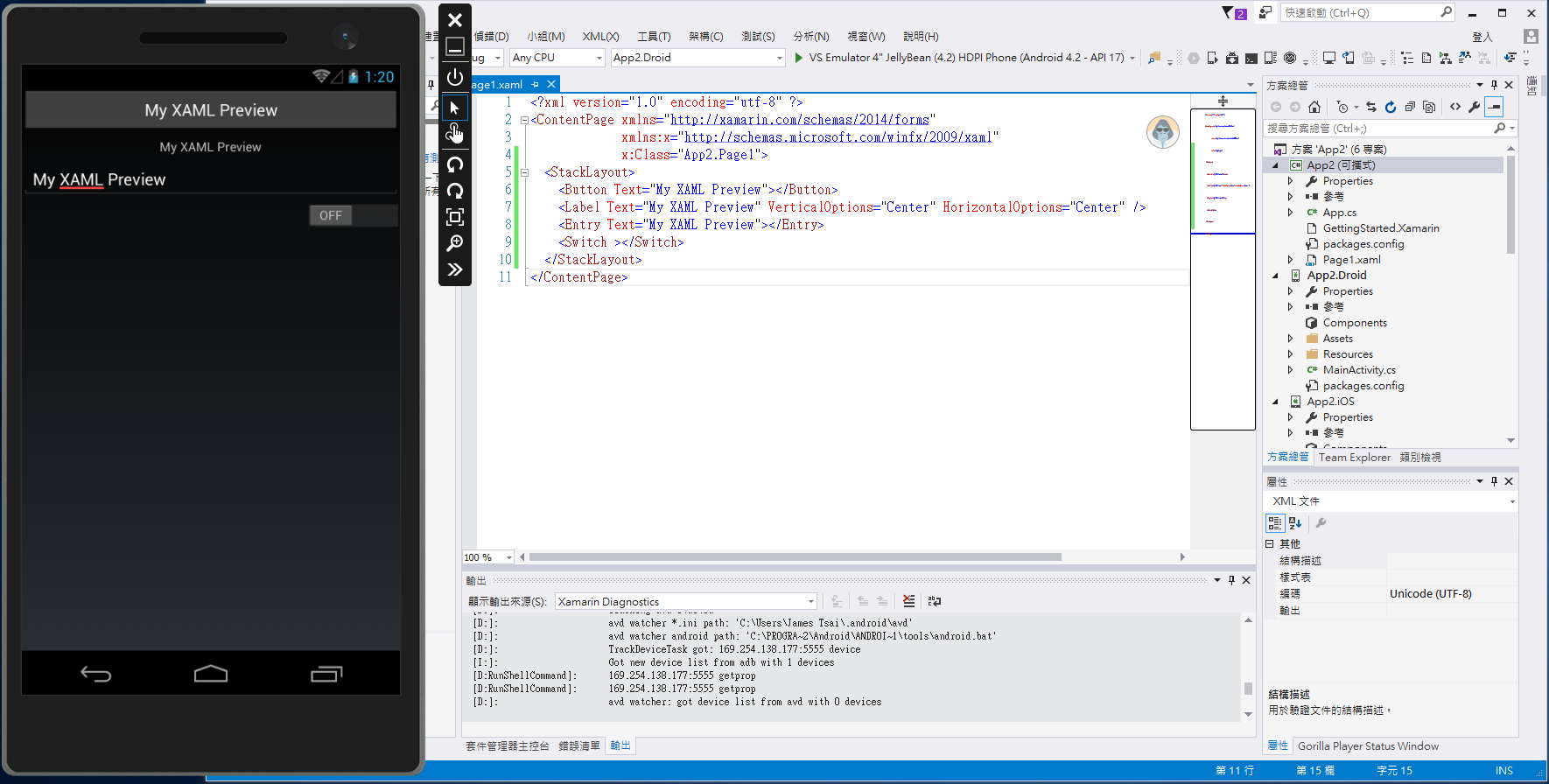
Task: Collapse the 其他 properties category
Action: coord(1269,543)
